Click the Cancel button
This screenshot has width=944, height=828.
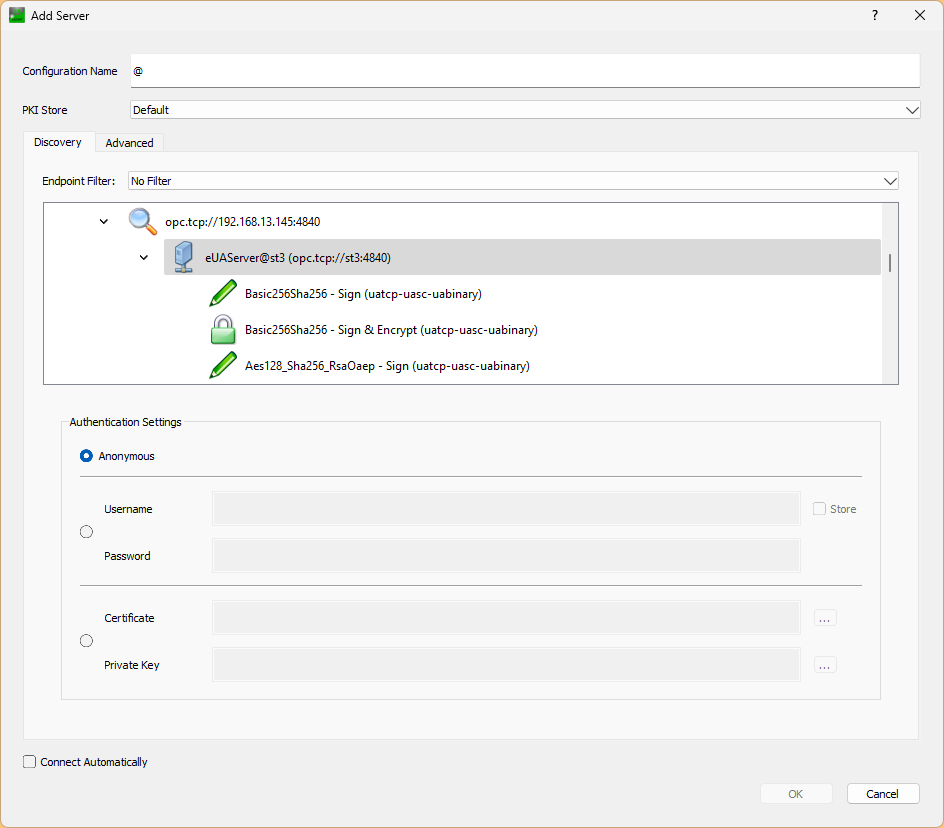coord(882,794)
